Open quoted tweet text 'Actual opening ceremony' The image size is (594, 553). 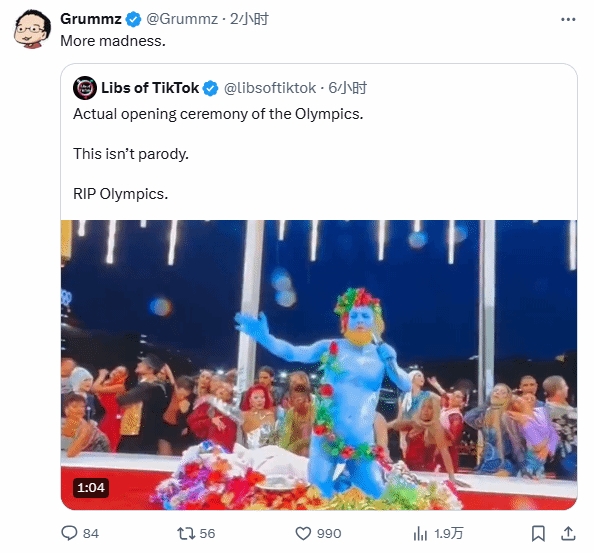point(218,114)
